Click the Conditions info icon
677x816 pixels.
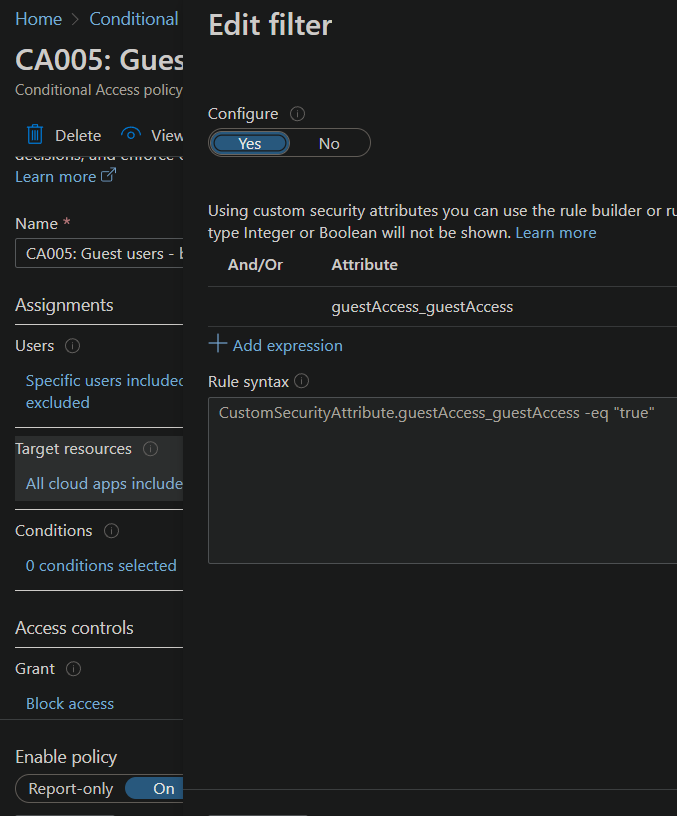[111, 531]
